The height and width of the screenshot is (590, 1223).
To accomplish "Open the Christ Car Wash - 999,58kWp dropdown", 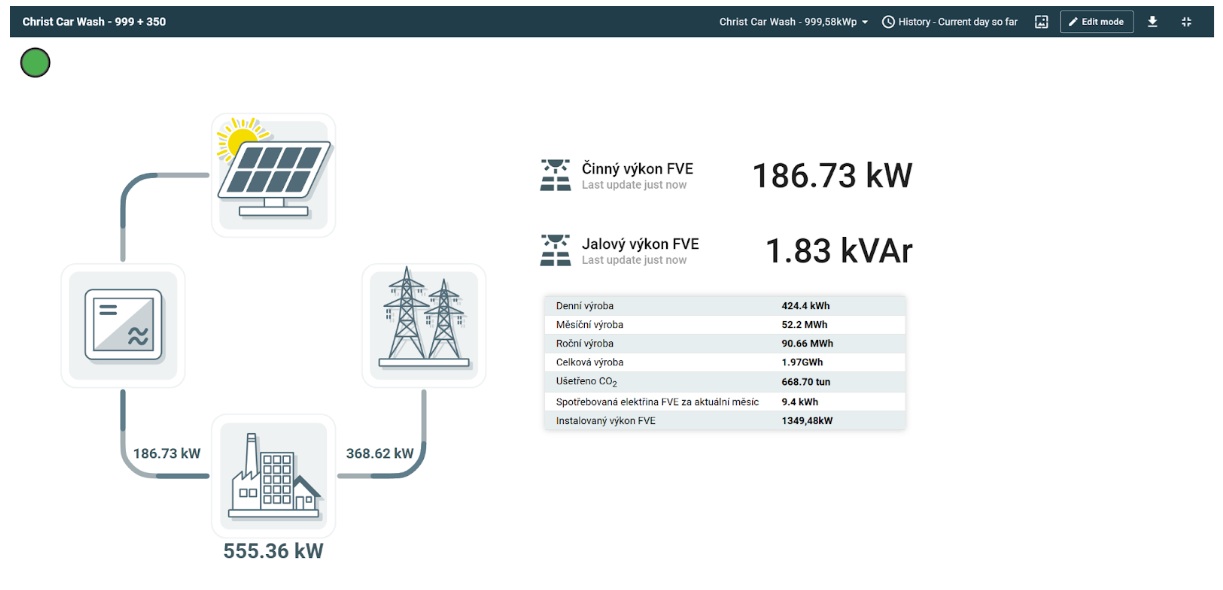I will pos(794,22).
